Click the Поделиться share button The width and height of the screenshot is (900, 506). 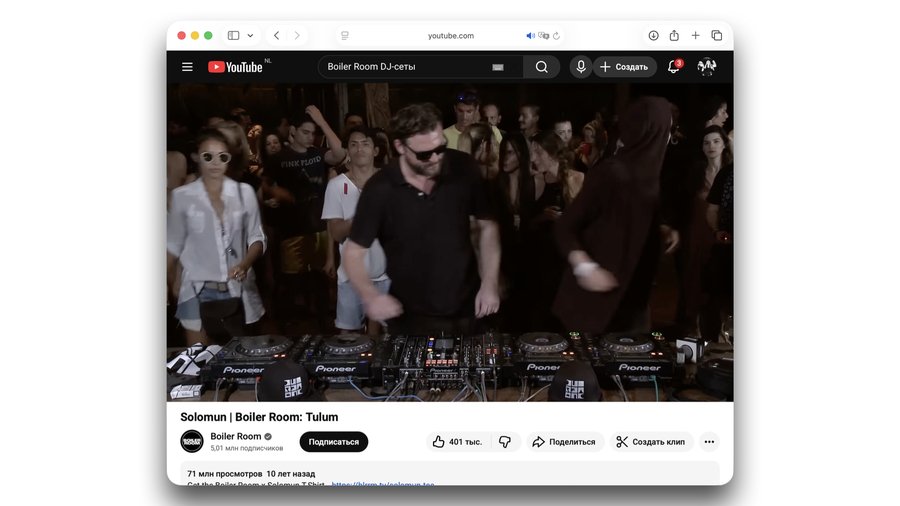564,442
